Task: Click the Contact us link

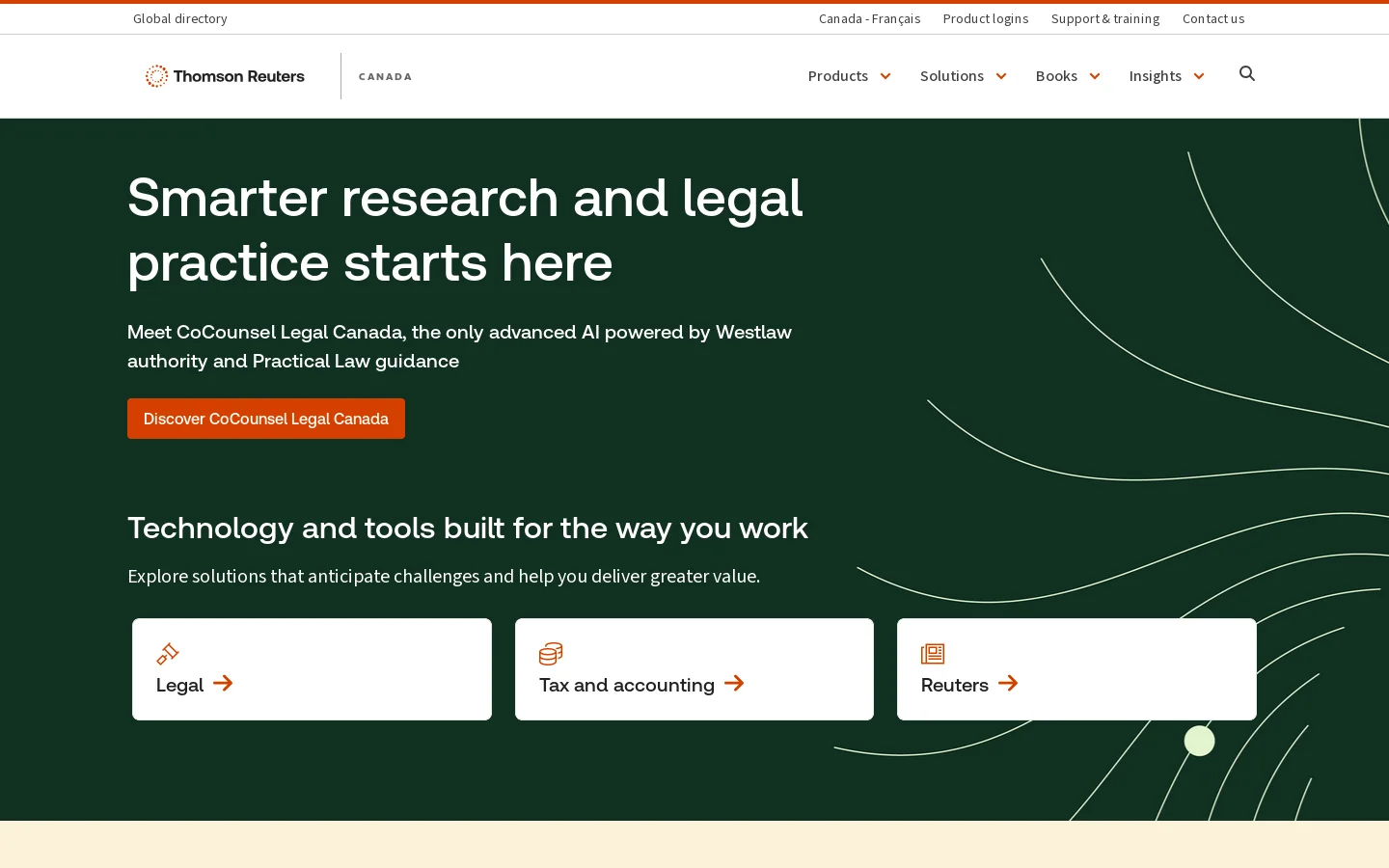Action: pos(1213,18)
